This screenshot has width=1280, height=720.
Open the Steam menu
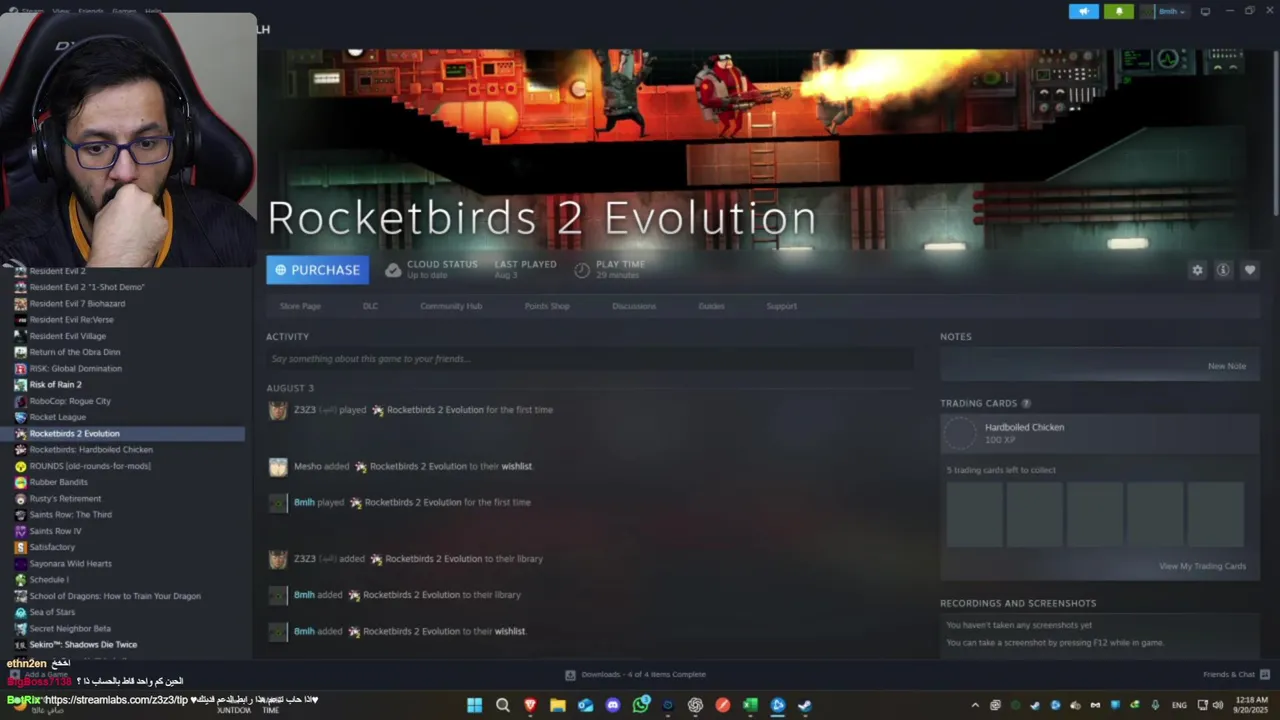pyautogui.click(x=31, y=11)
